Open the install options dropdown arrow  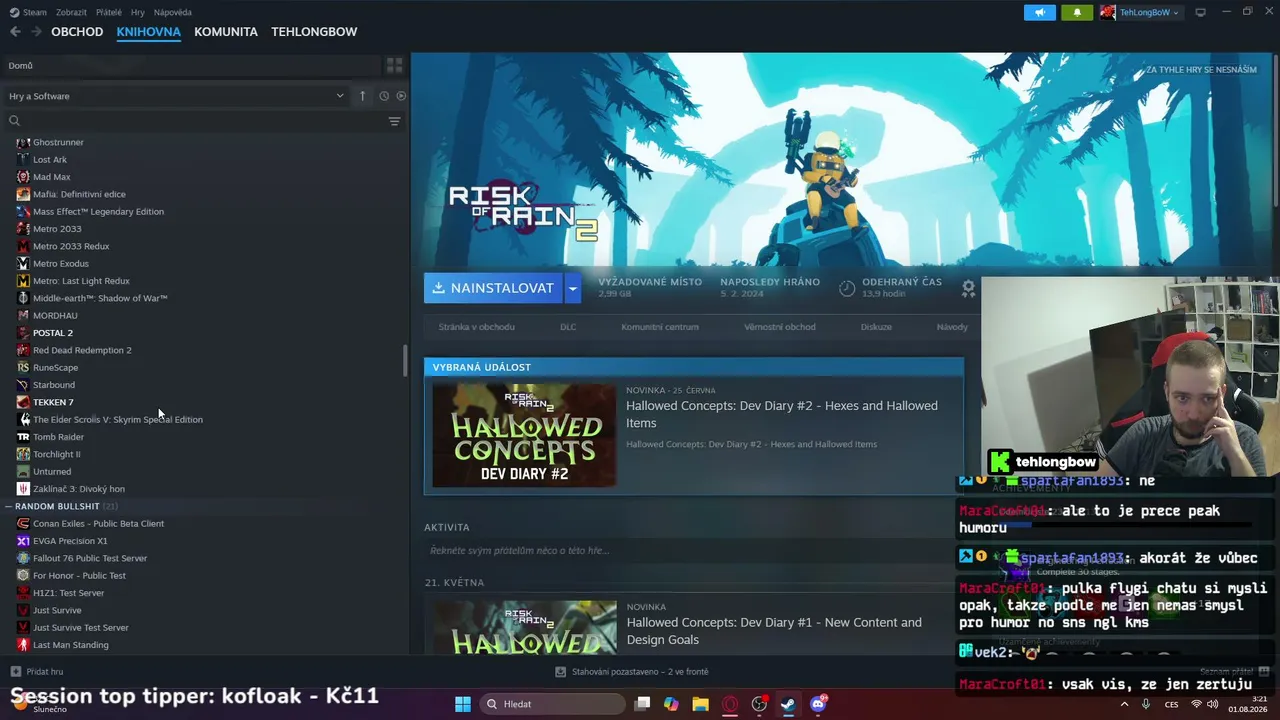click(572, 288)
